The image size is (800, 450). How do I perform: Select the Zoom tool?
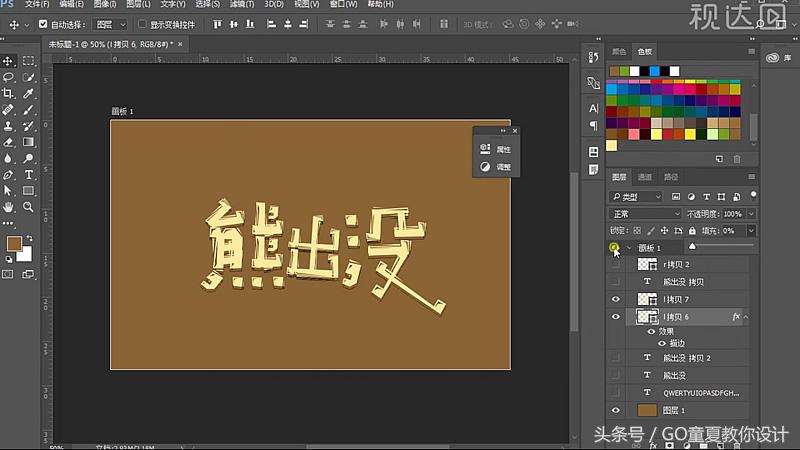[29, 207]
